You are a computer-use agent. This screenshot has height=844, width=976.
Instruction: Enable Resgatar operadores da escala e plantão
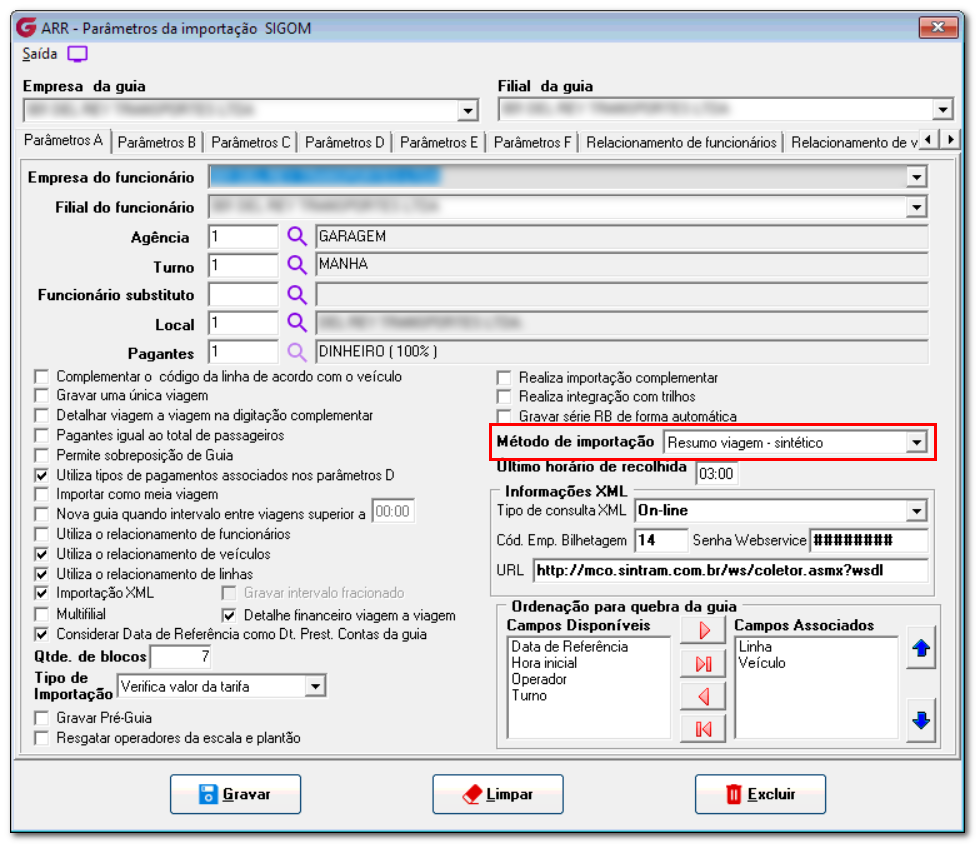pos(42,738)
